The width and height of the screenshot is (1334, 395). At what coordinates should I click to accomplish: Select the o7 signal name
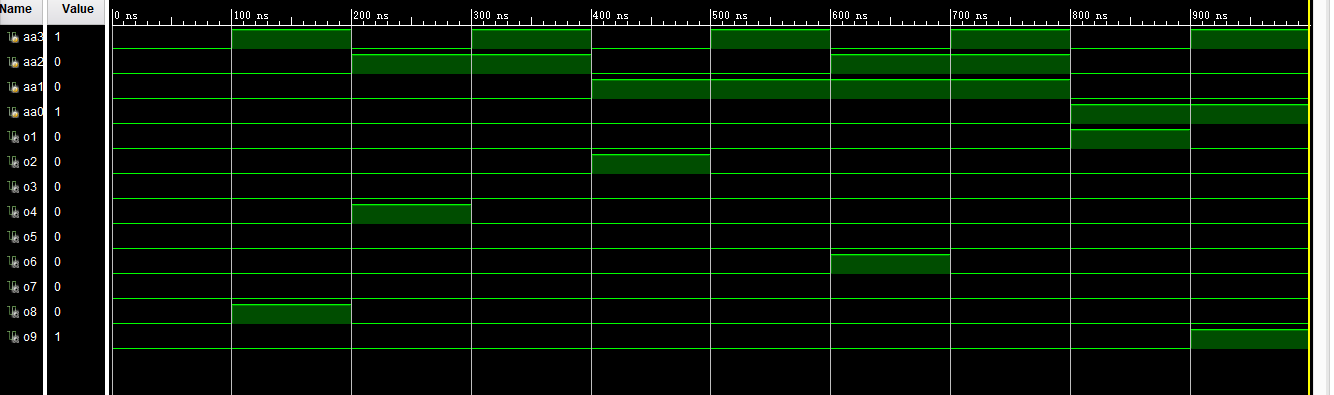[30, 287]
